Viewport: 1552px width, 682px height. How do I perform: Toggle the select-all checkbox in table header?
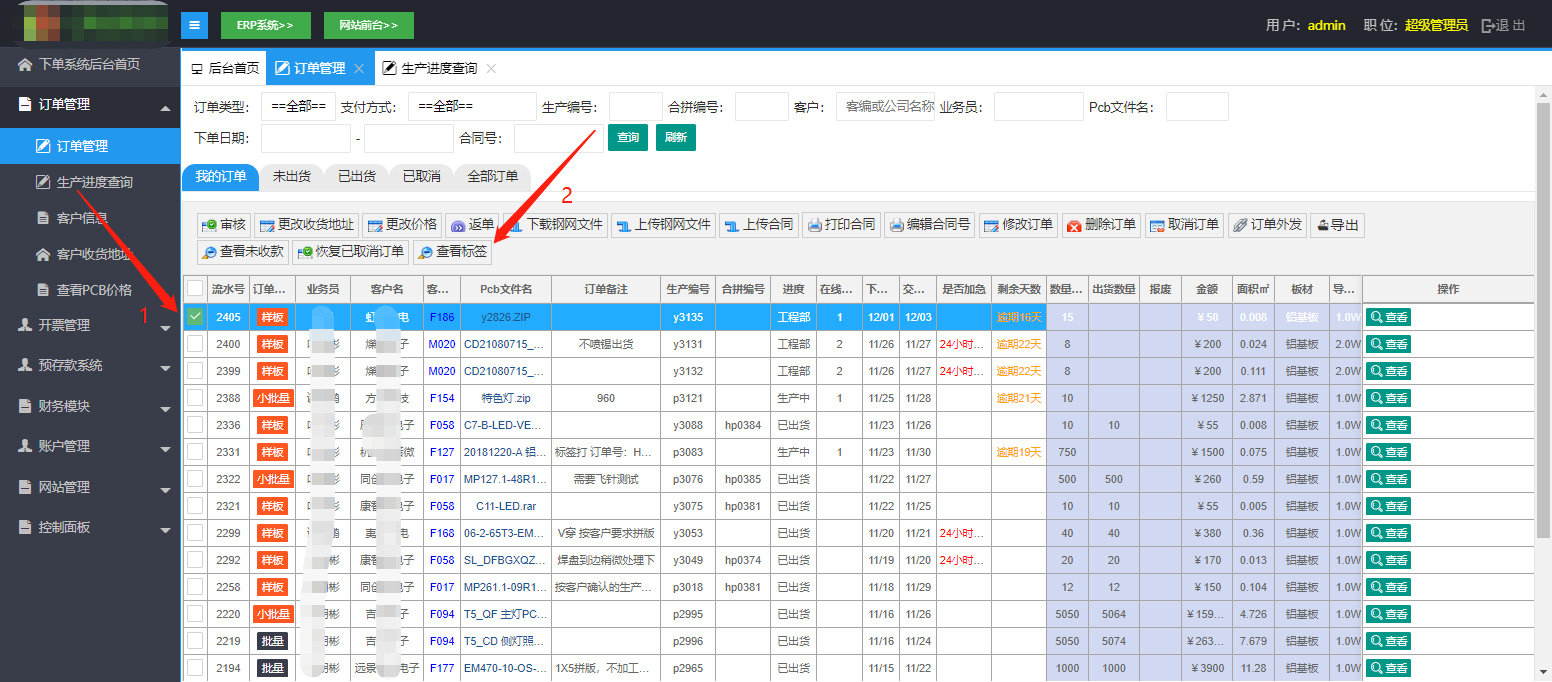(x=195, y=289)
